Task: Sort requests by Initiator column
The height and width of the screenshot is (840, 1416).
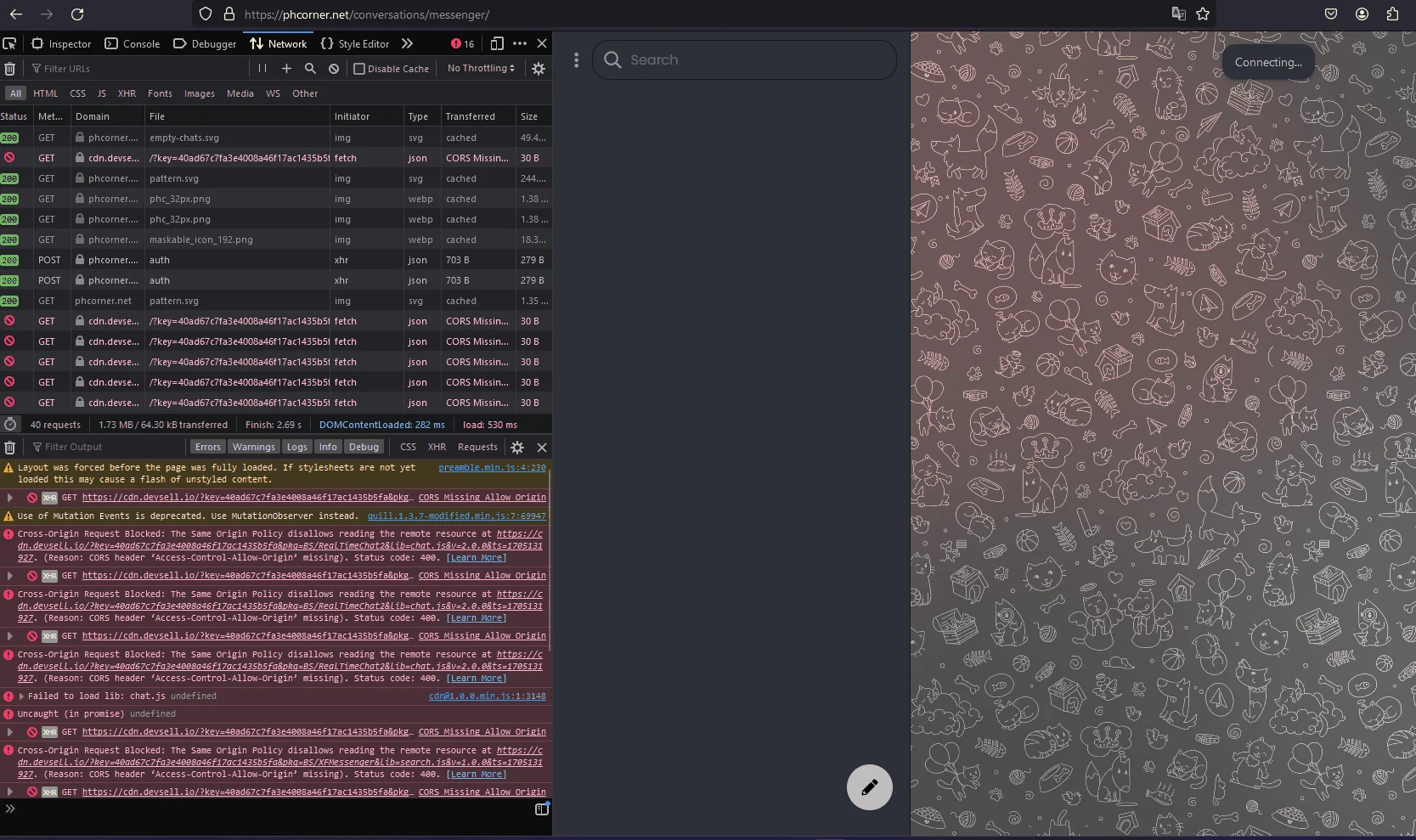Action: (x=367, y=116)
